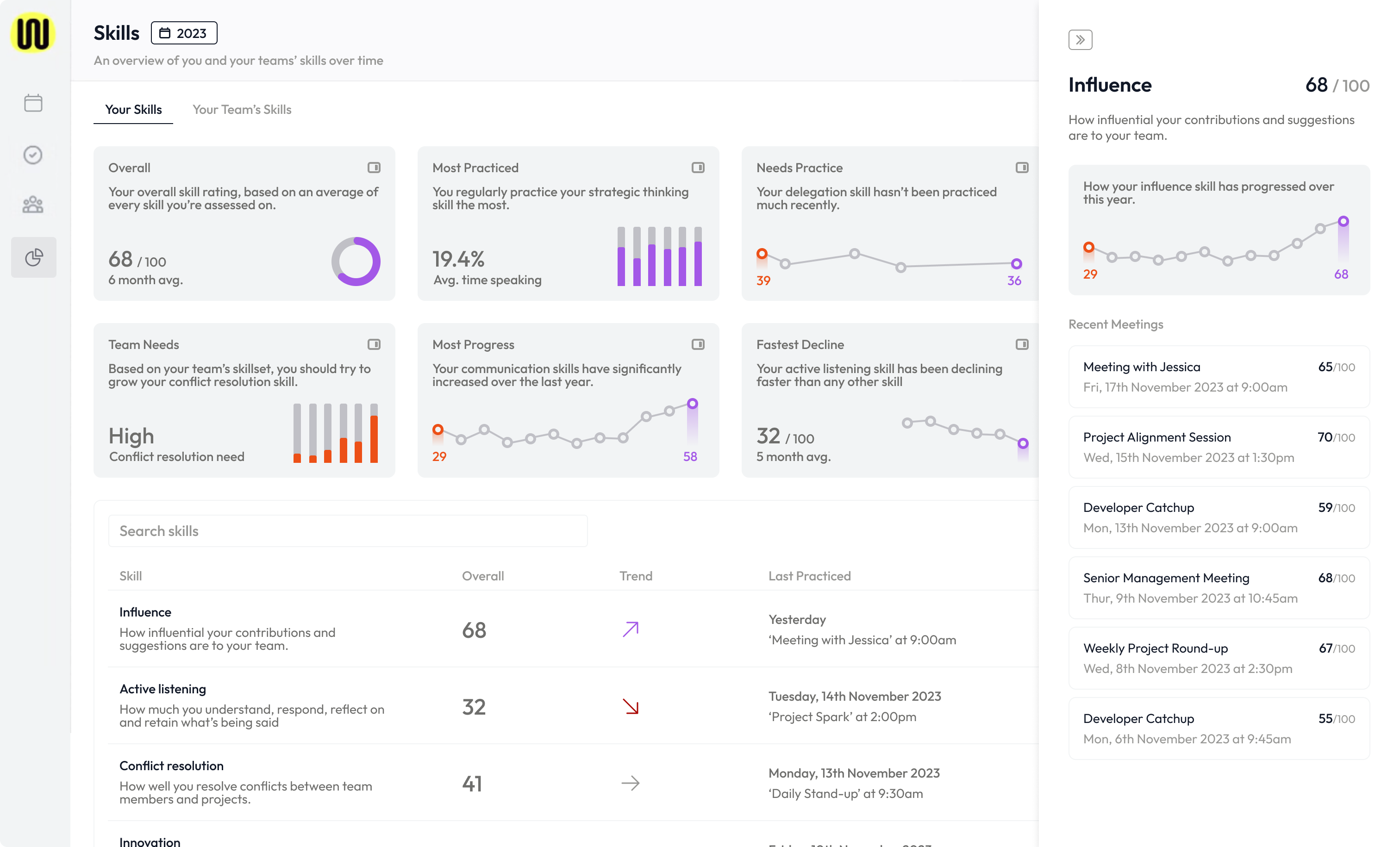This screenshot has height=847, width=1400.
Task: Open the calendar sidebar icon
Action: coord(33,103)
